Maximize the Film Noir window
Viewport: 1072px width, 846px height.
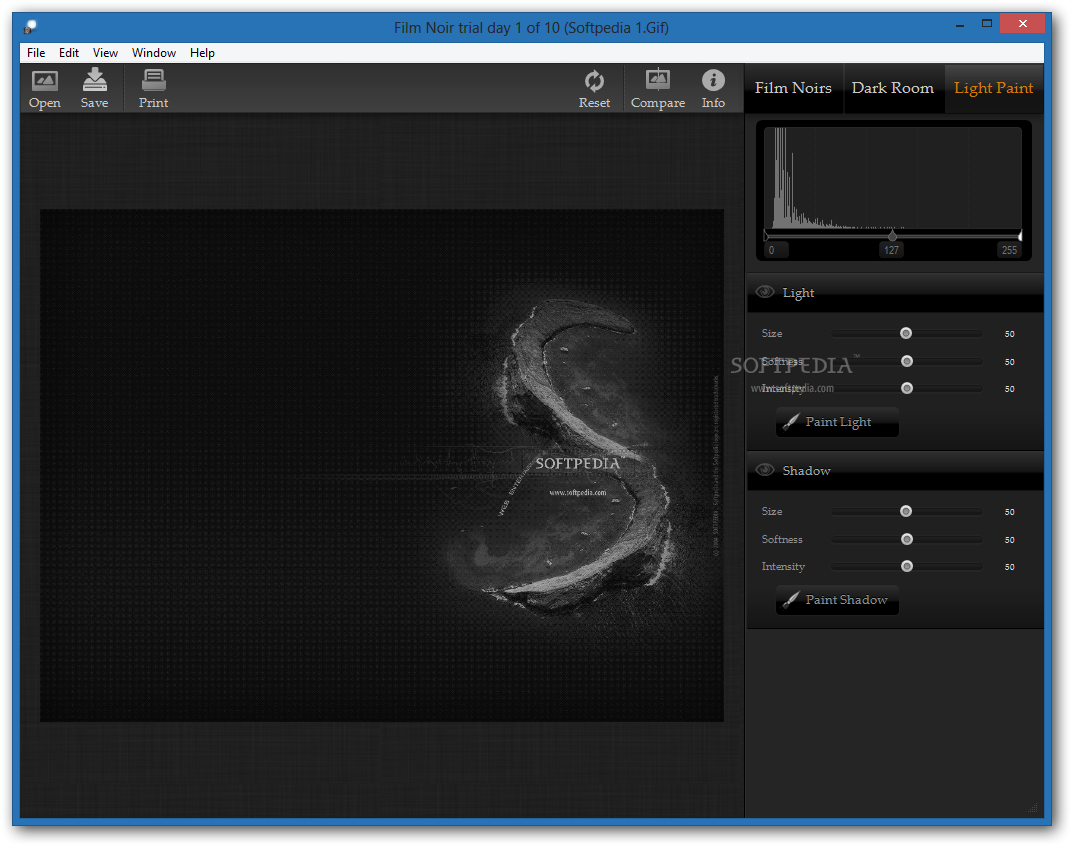pyautogui.click(x=987, y=24)
